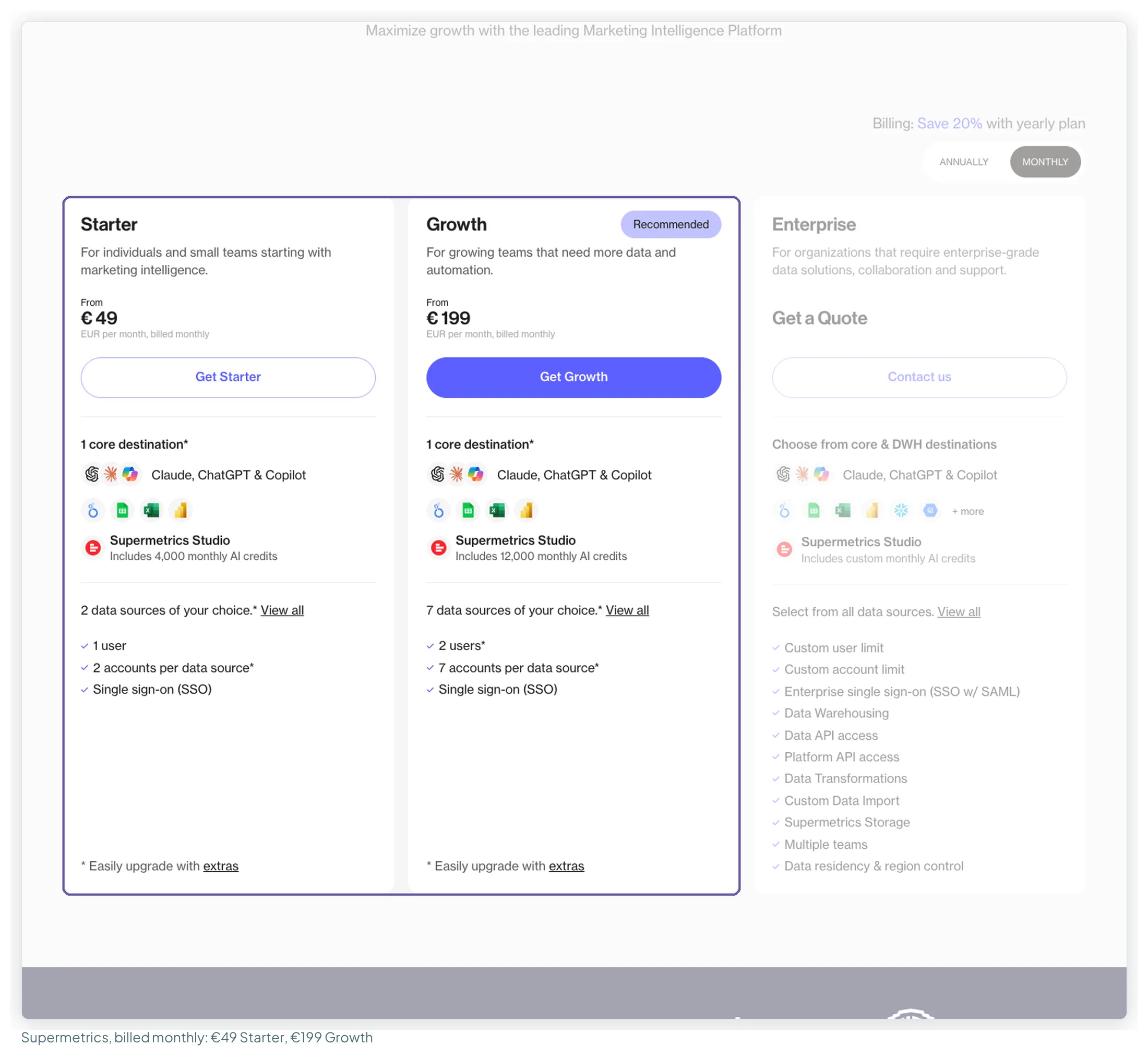Click the Contact us button
This screenshot has width=1148, height=1058.
[919, 377]
